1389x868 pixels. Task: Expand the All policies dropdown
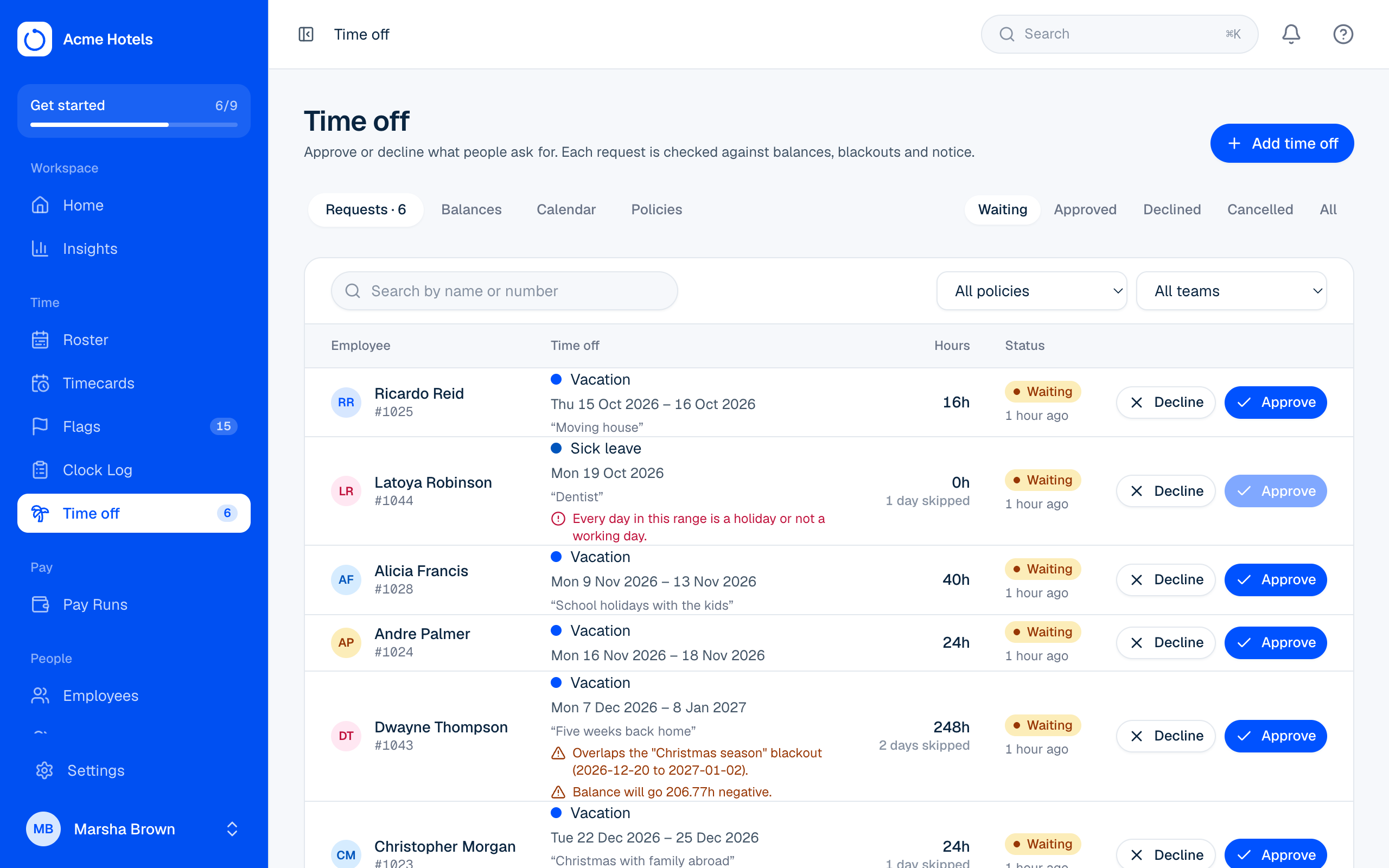pos(1031,291)
